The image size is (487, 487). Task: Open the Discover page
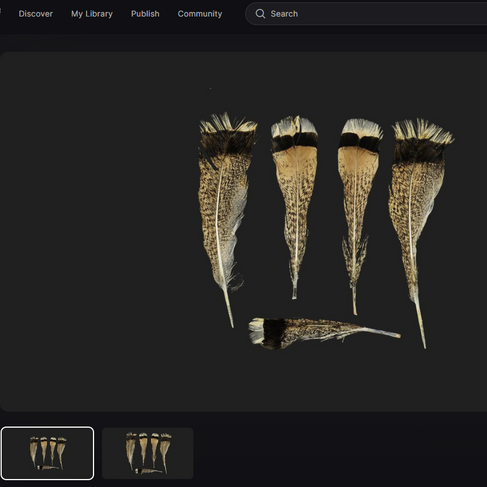click(36, 14)
